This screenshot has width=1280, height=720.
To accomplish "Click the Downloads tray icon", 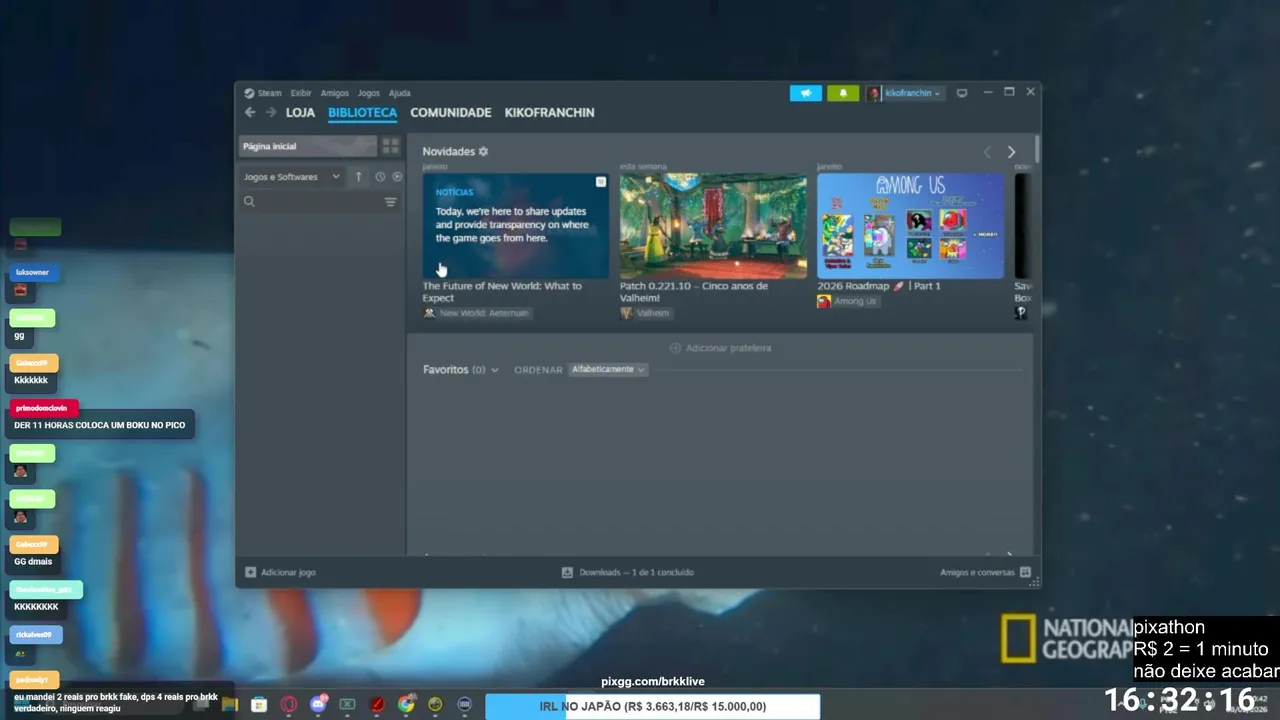I will [567, 572].
